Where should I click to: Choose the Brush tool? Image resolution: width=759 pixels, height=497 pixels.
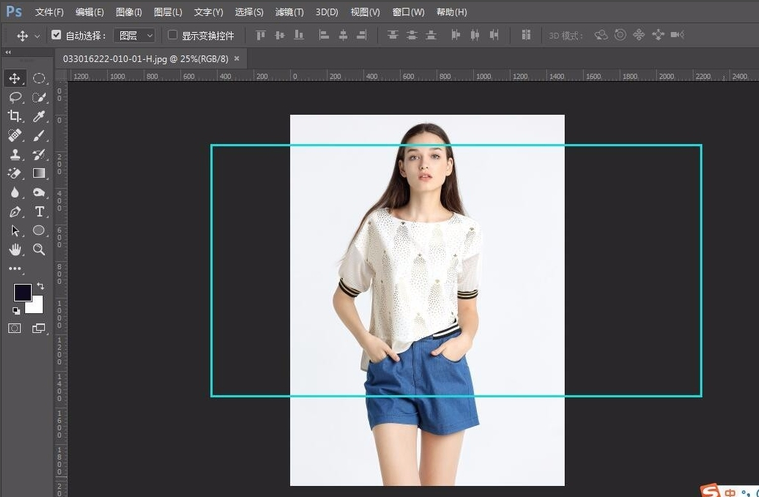pos(39,135)
